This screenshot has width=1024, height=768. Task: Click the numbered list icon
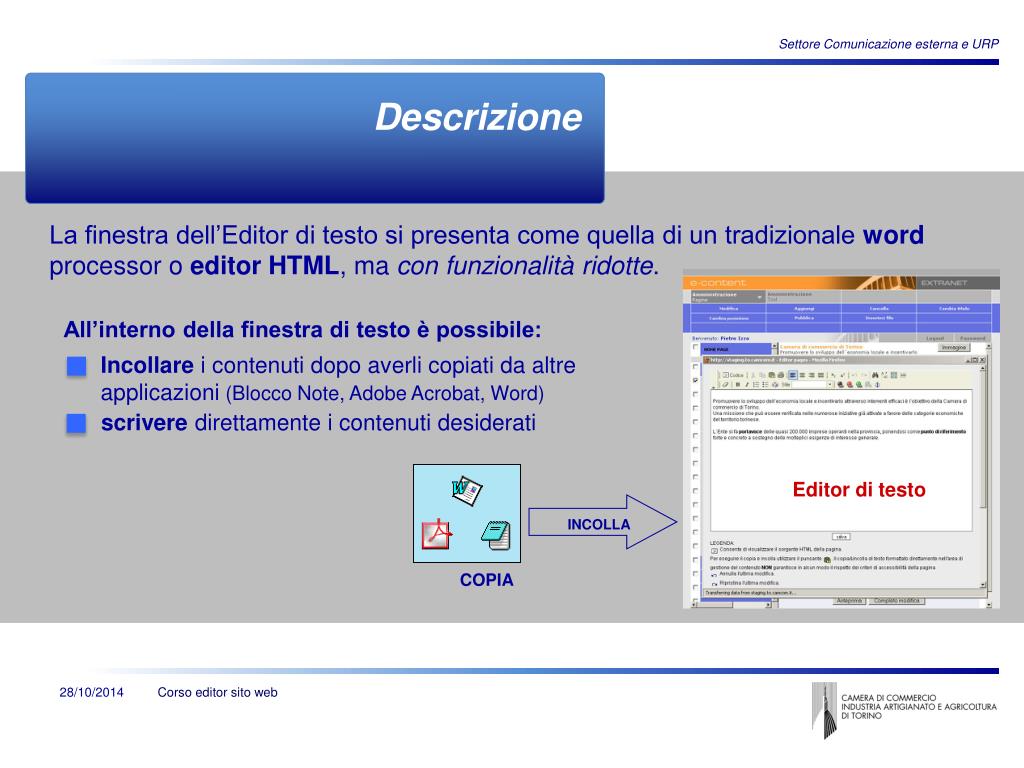click(756, 385)
